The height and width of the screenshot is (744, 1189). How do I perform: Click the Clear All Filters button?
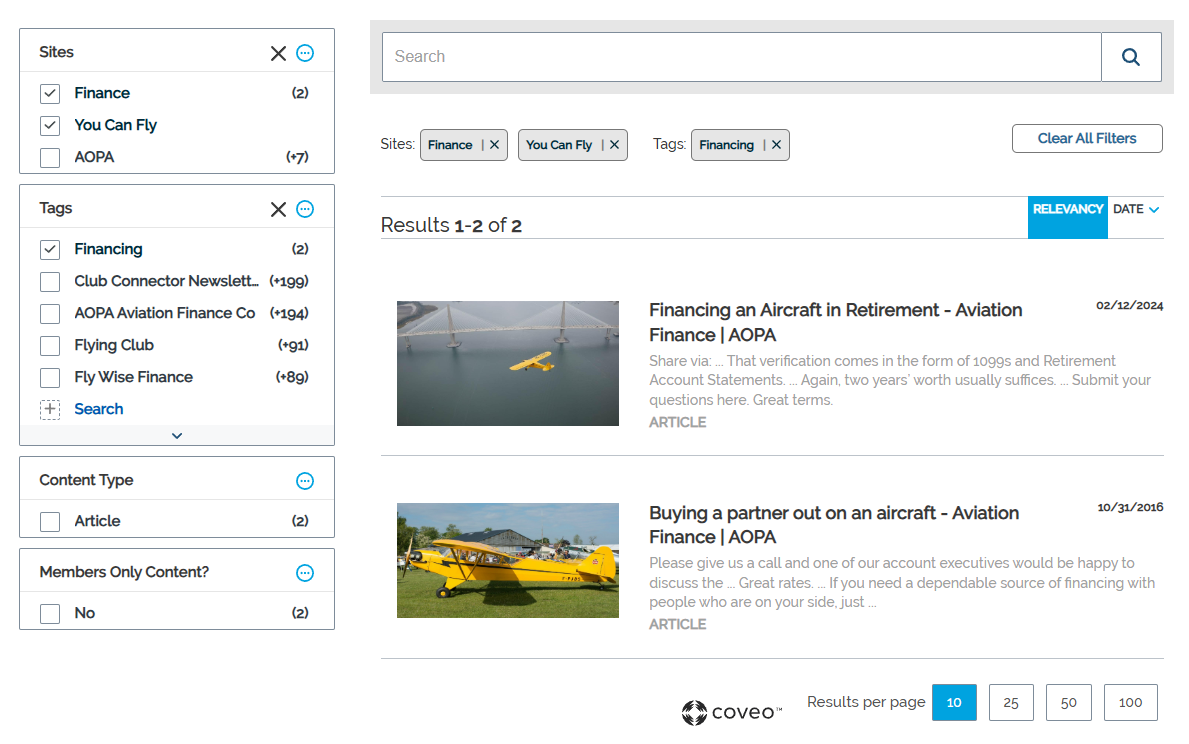1087,139
